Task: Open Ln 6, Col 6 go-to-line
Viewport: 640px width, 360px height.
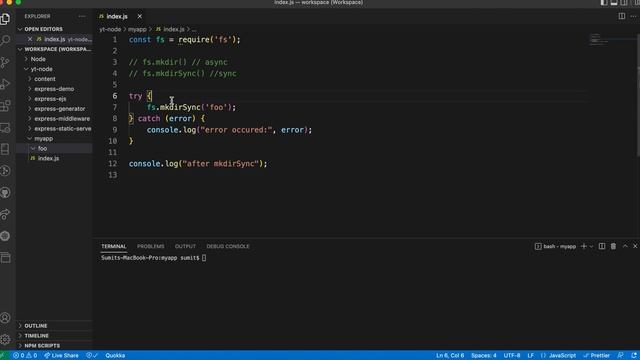Action: [450, 356]
